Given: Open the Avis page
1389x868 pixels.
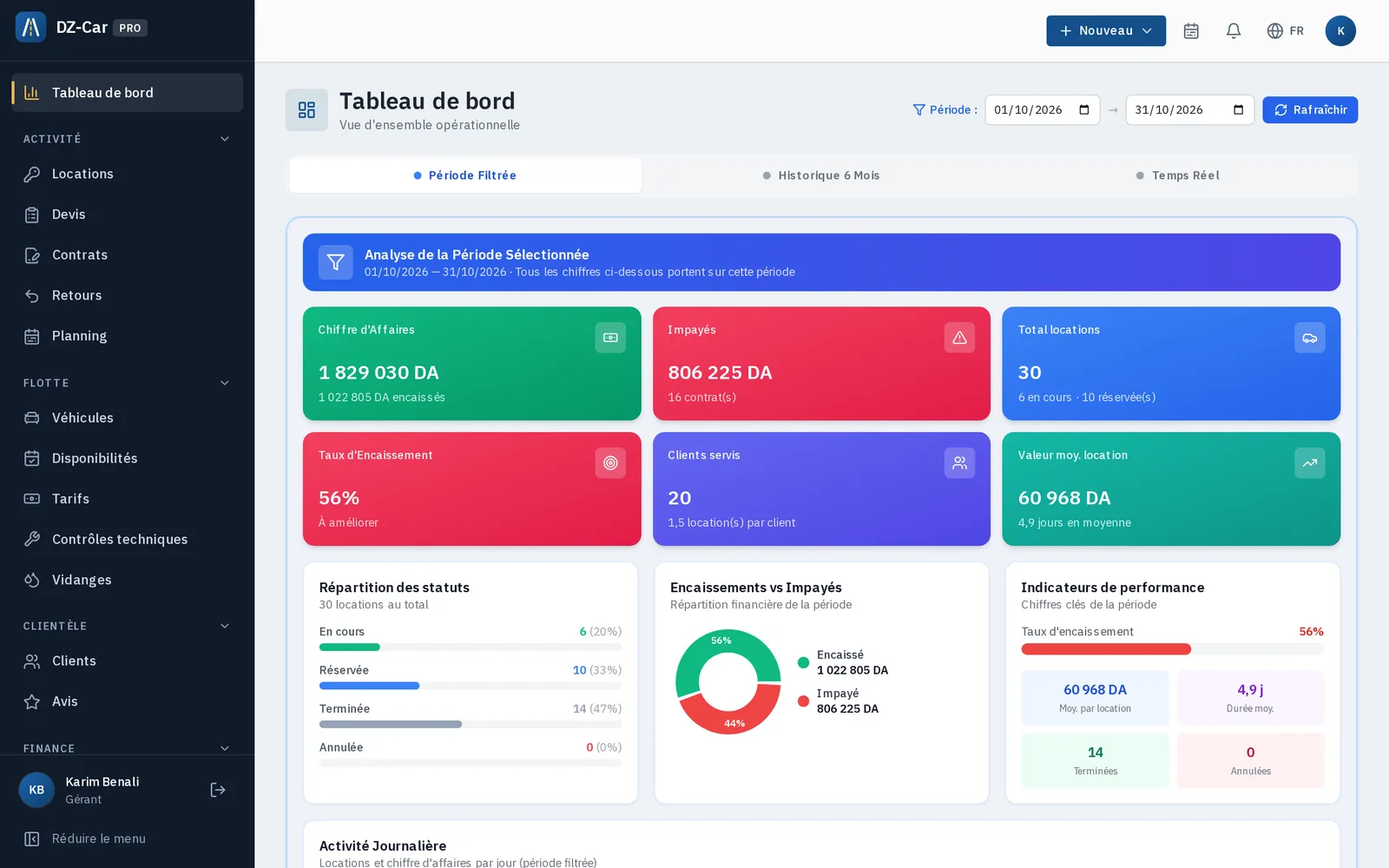Looking at the screenshot, I should pyautogui.click(x=127, y=702).
